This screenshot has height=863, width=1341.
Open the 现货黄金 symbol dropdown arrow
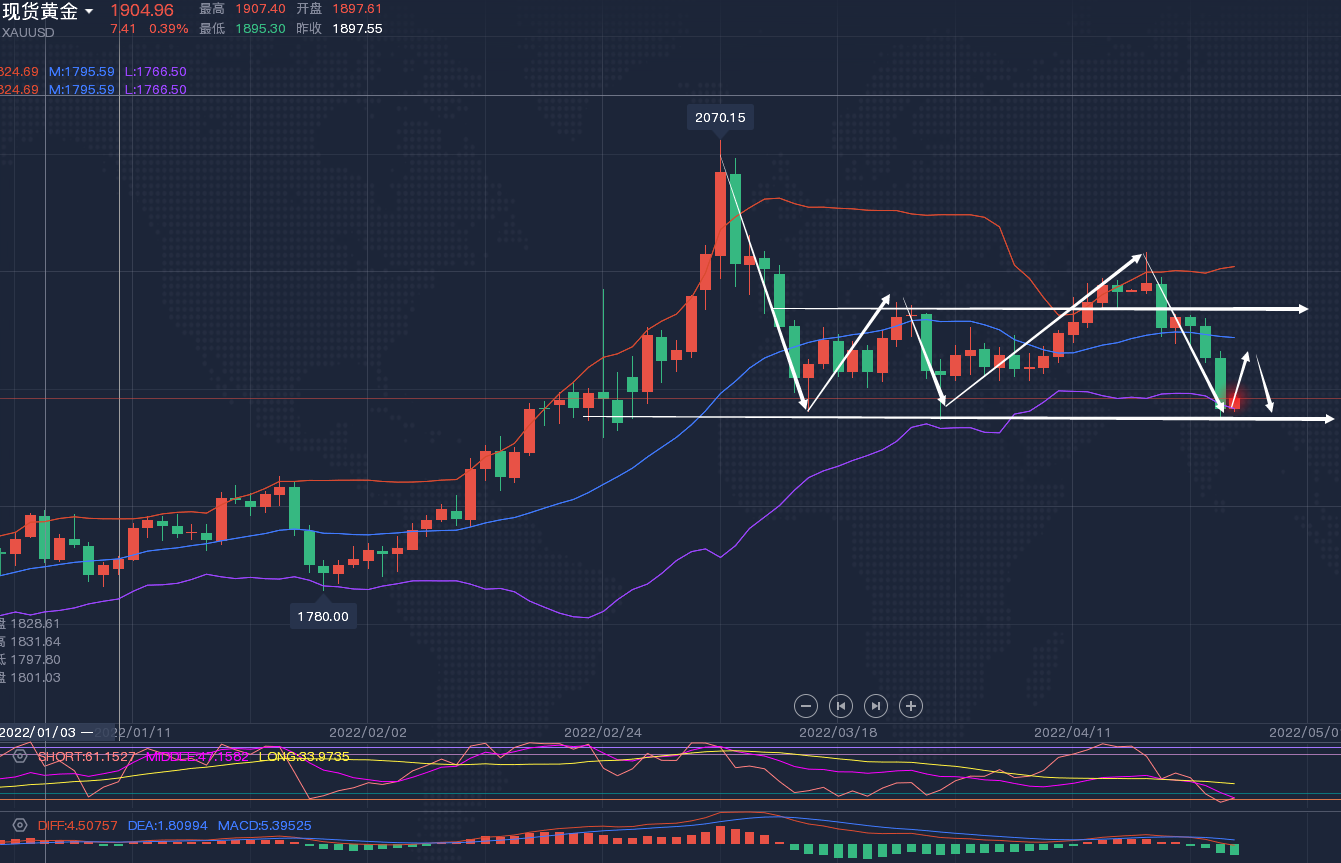point(89,12)
